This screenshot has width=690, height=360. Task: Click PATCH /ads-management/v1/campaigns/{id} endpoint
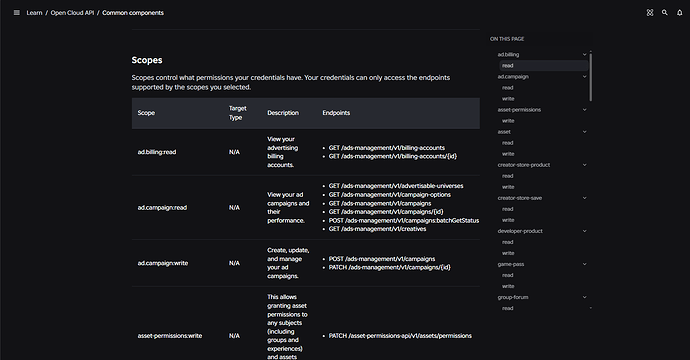tap(390, 267)
